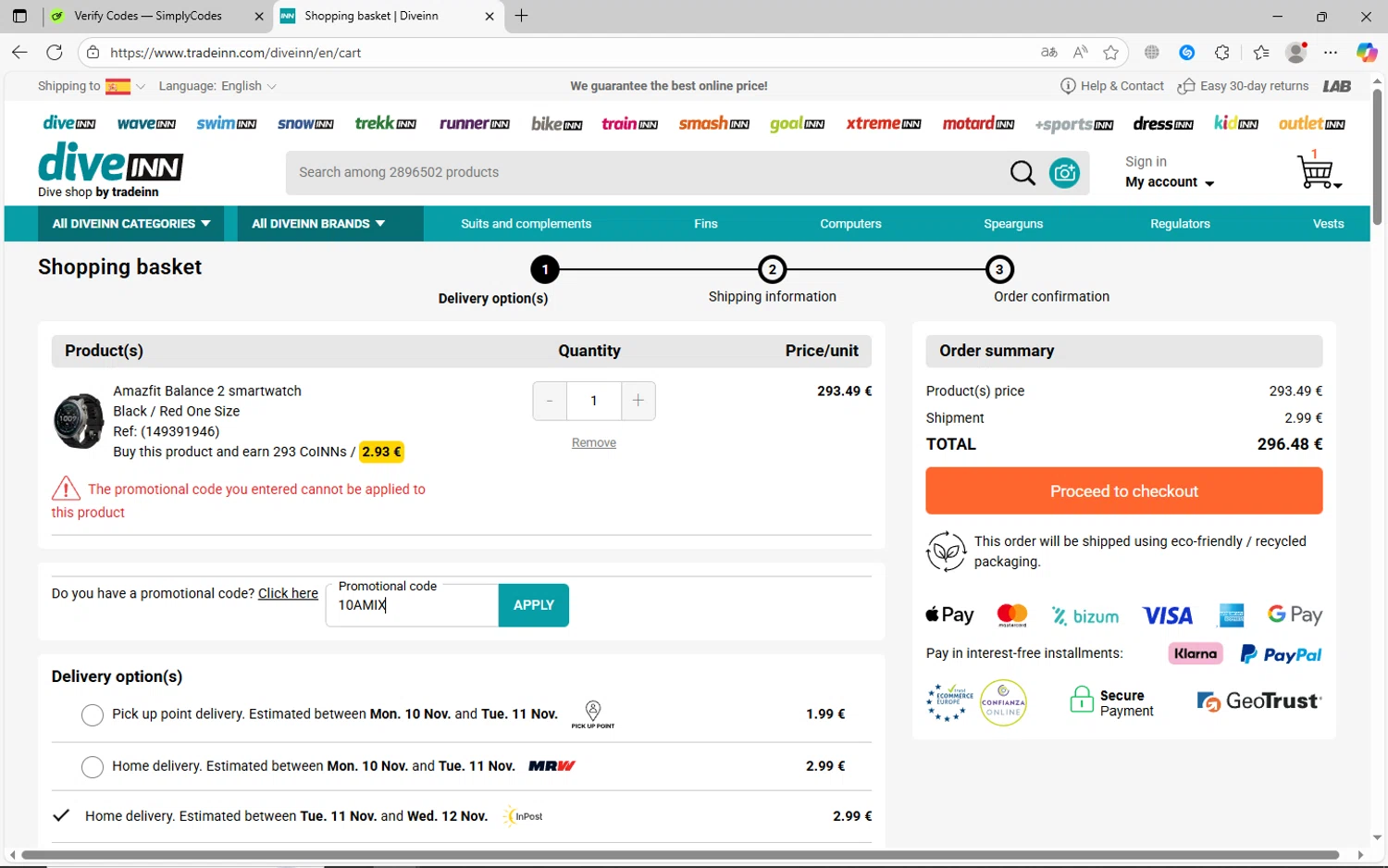Image resolution: width=1388 pixels, height=868 pixels.
Task: Remove the Amazfit smartwatch from basket
Action: point(594,443)
